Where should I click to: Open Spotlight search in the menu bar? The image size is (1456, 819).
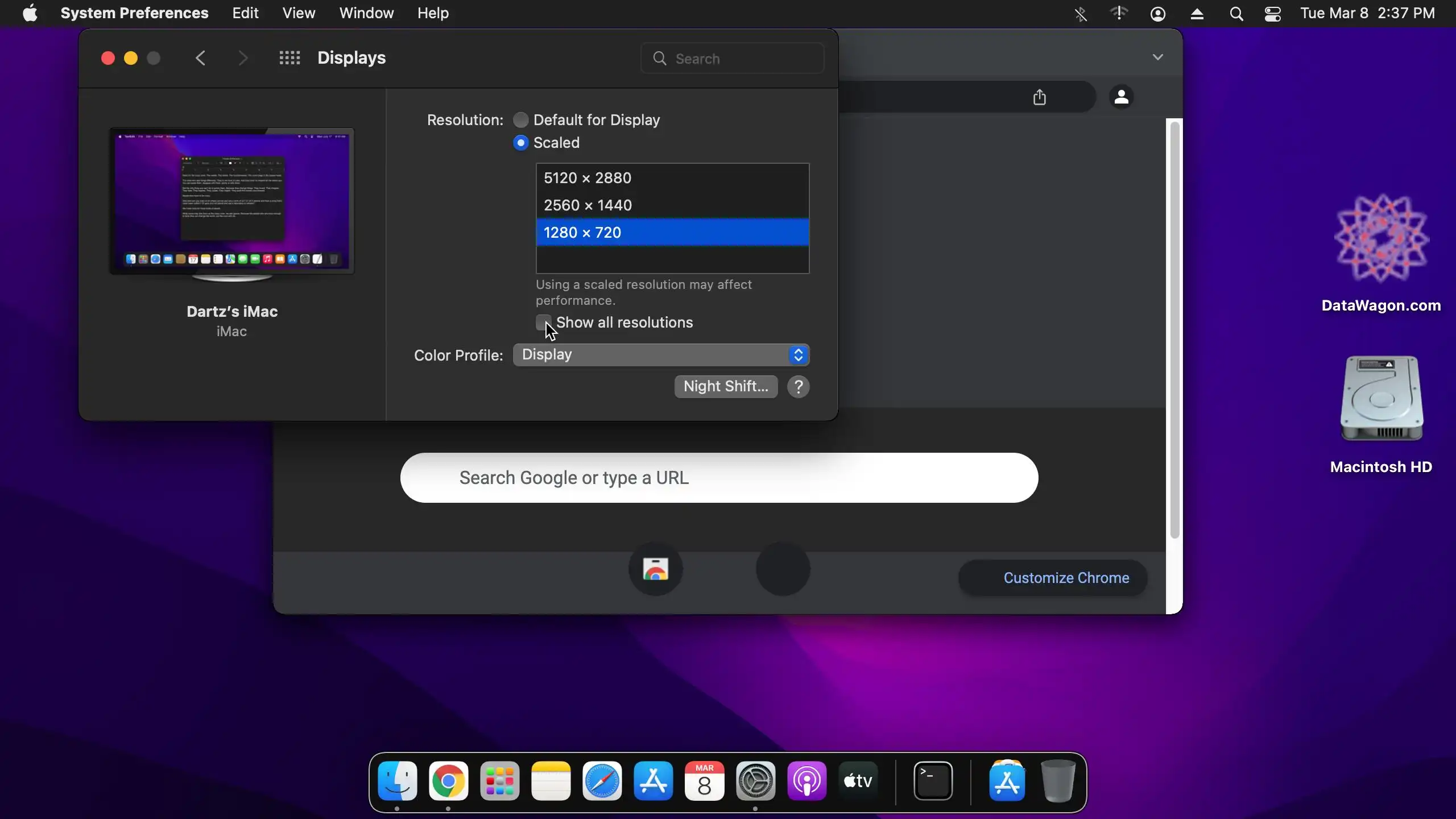coord(1236,14)
